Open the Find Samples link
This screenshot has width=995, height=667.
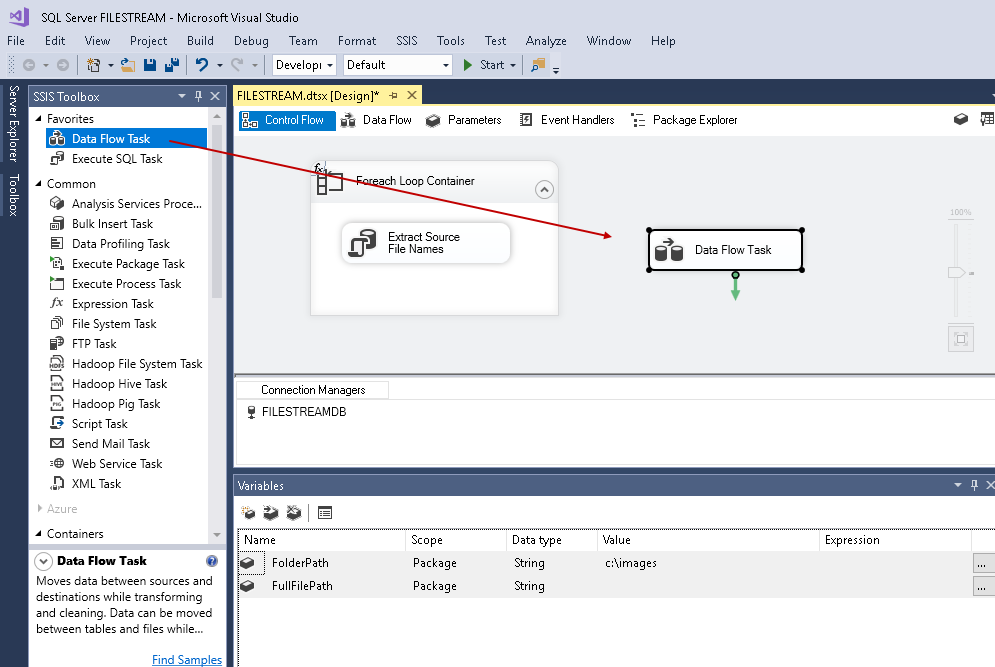tap(187, 659)
